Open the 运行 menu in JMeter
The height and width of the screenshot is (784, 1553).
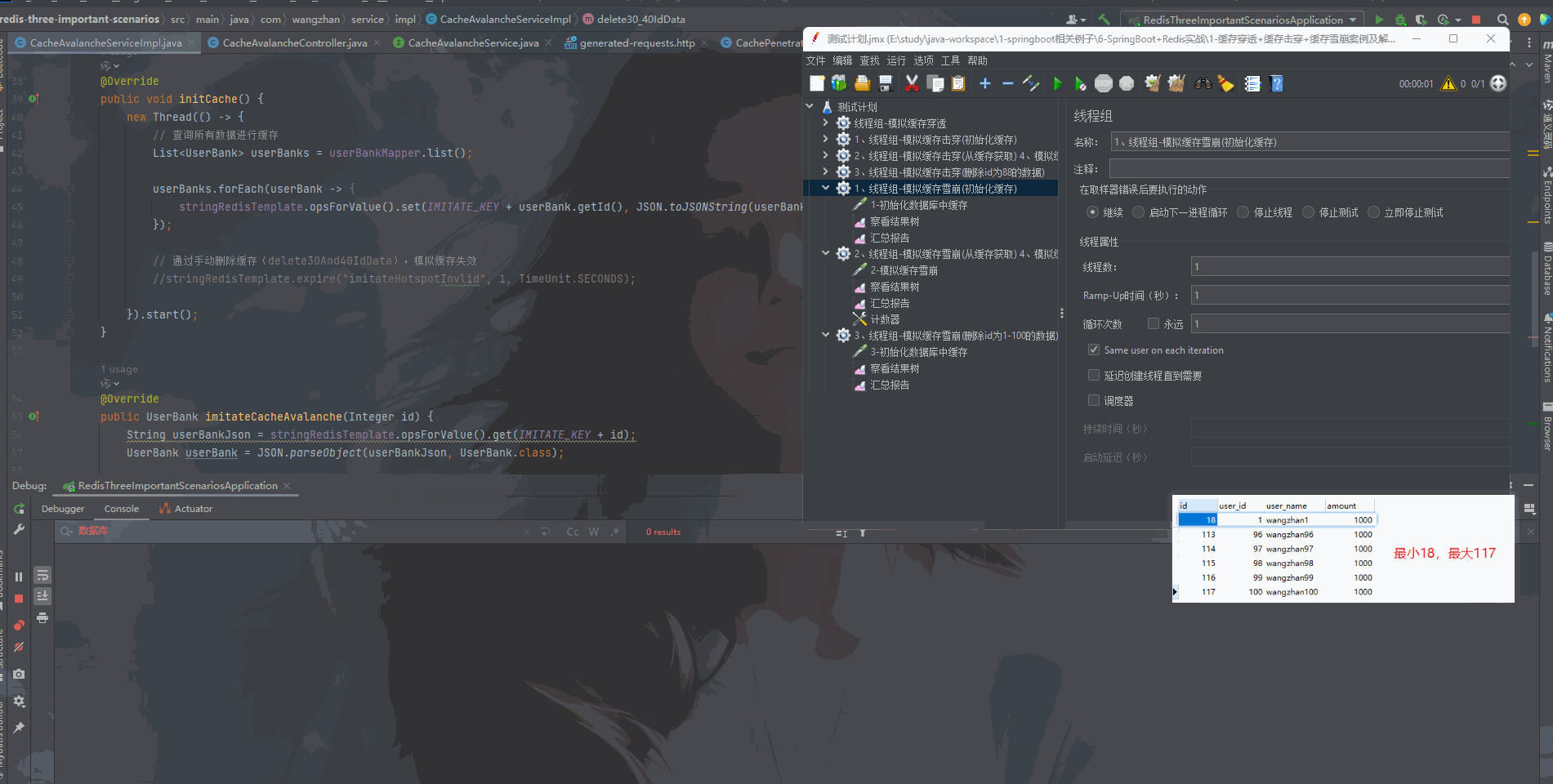coord(896,60)
